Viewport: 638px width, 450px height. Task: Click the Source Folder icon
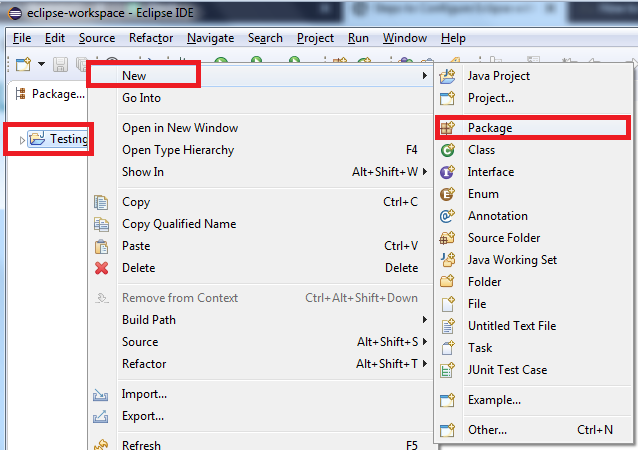coord(448,238)
